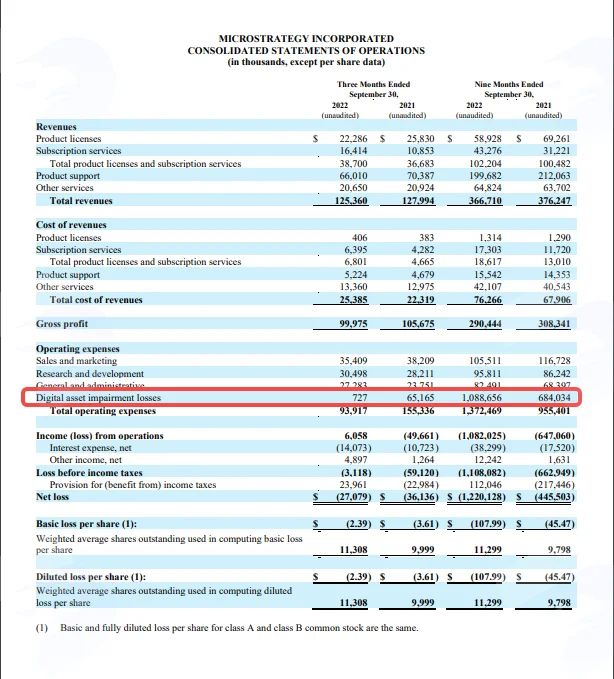Click the Revenues section heading
This screenshot has height=679, width=614.
pyautogui.click(x=56, y=127)
